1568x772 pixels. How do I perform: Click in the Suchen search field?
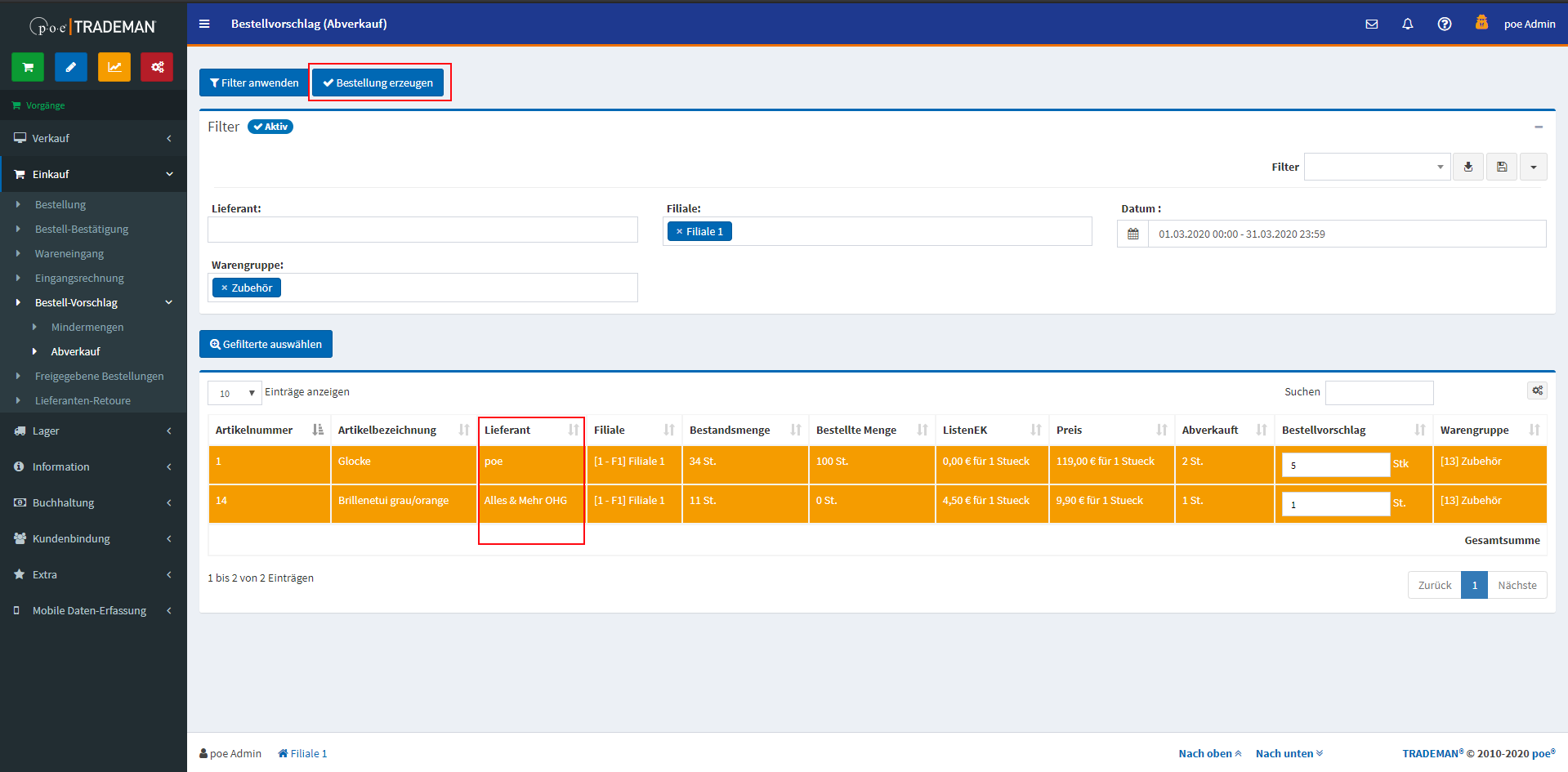(x=1379, y=392)
